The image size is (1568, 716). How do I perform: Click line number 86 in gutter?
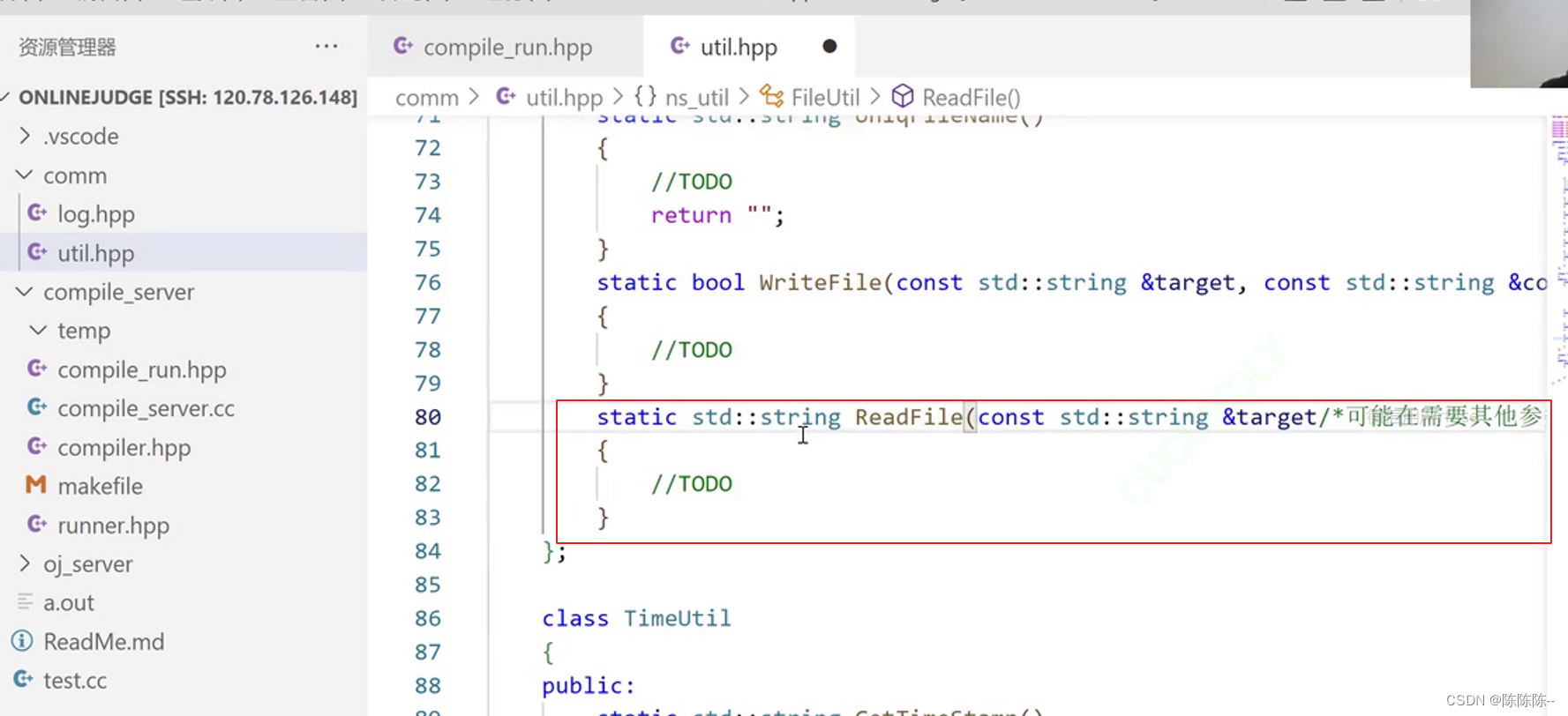click(428, 618)
